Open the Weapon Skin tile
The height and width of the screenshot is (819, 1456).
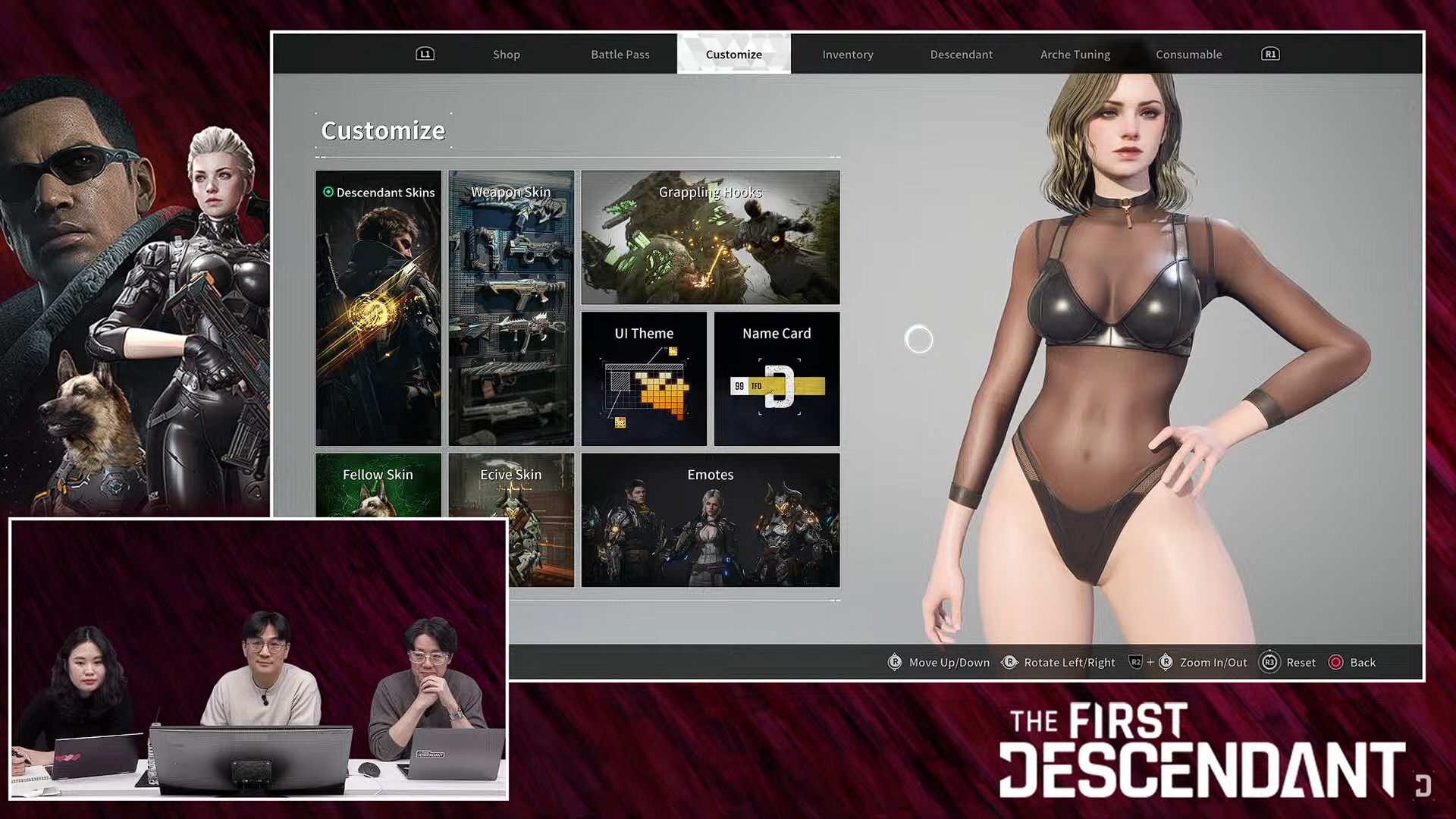point(511,307)
